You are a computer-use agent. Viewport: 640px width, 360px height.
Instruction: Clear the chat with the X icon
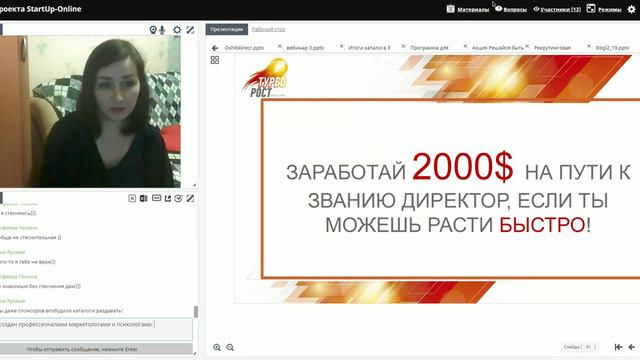click(x=132, y=198)
